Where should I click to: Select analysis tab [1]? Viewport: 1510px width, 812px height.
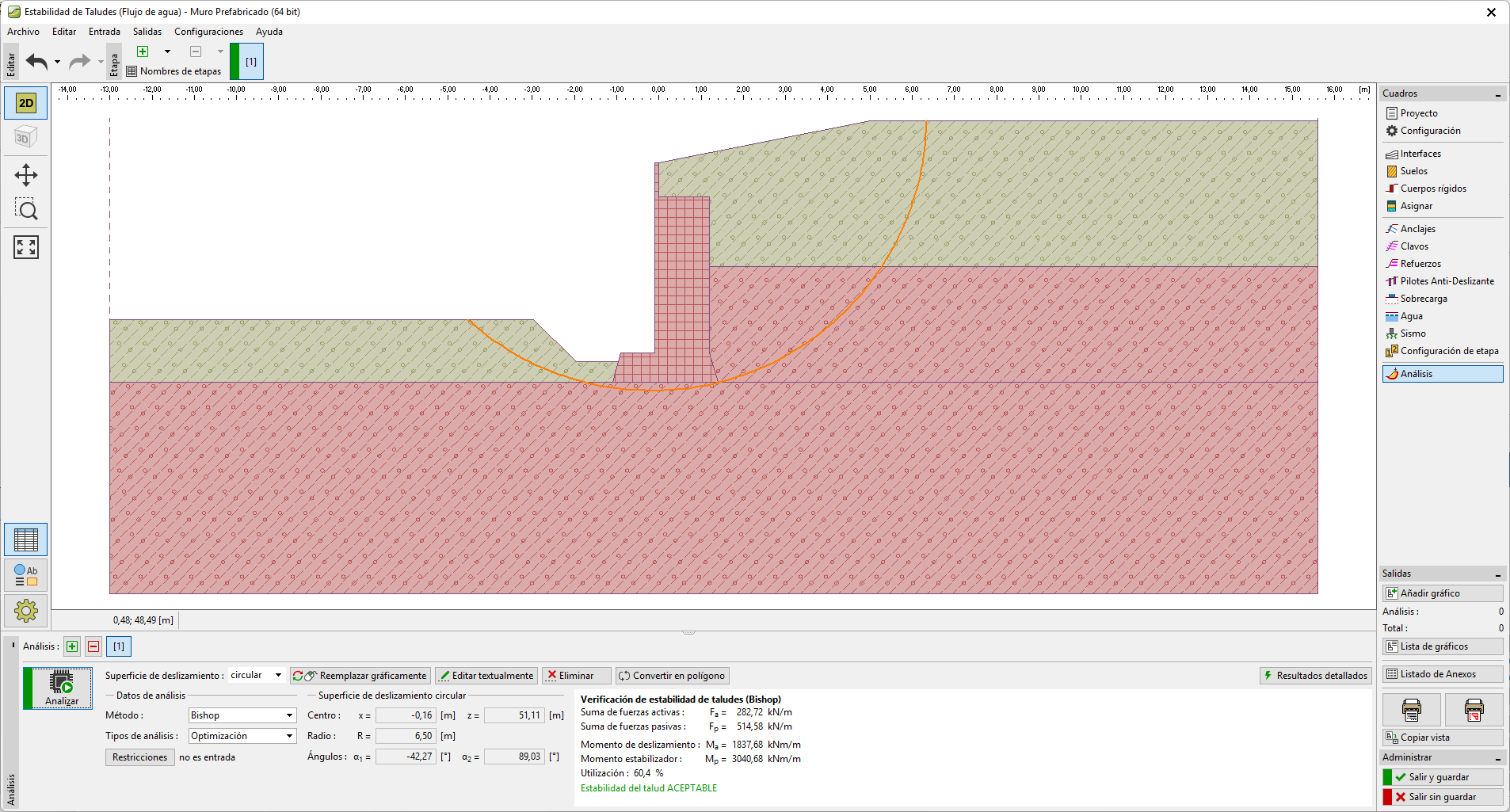[119, 646]
